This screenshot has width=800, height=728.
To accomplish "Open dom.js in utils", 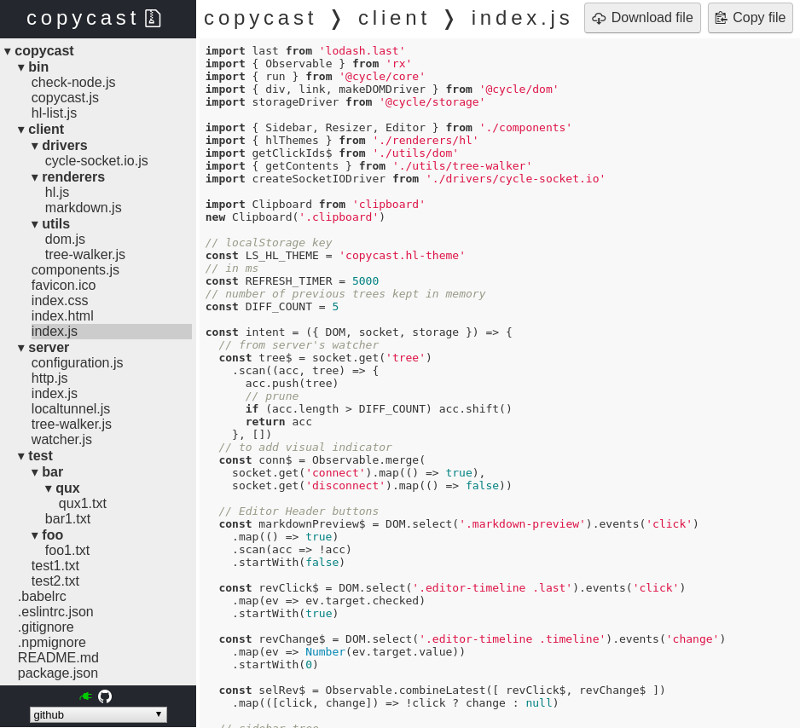I will pos(65,240).
